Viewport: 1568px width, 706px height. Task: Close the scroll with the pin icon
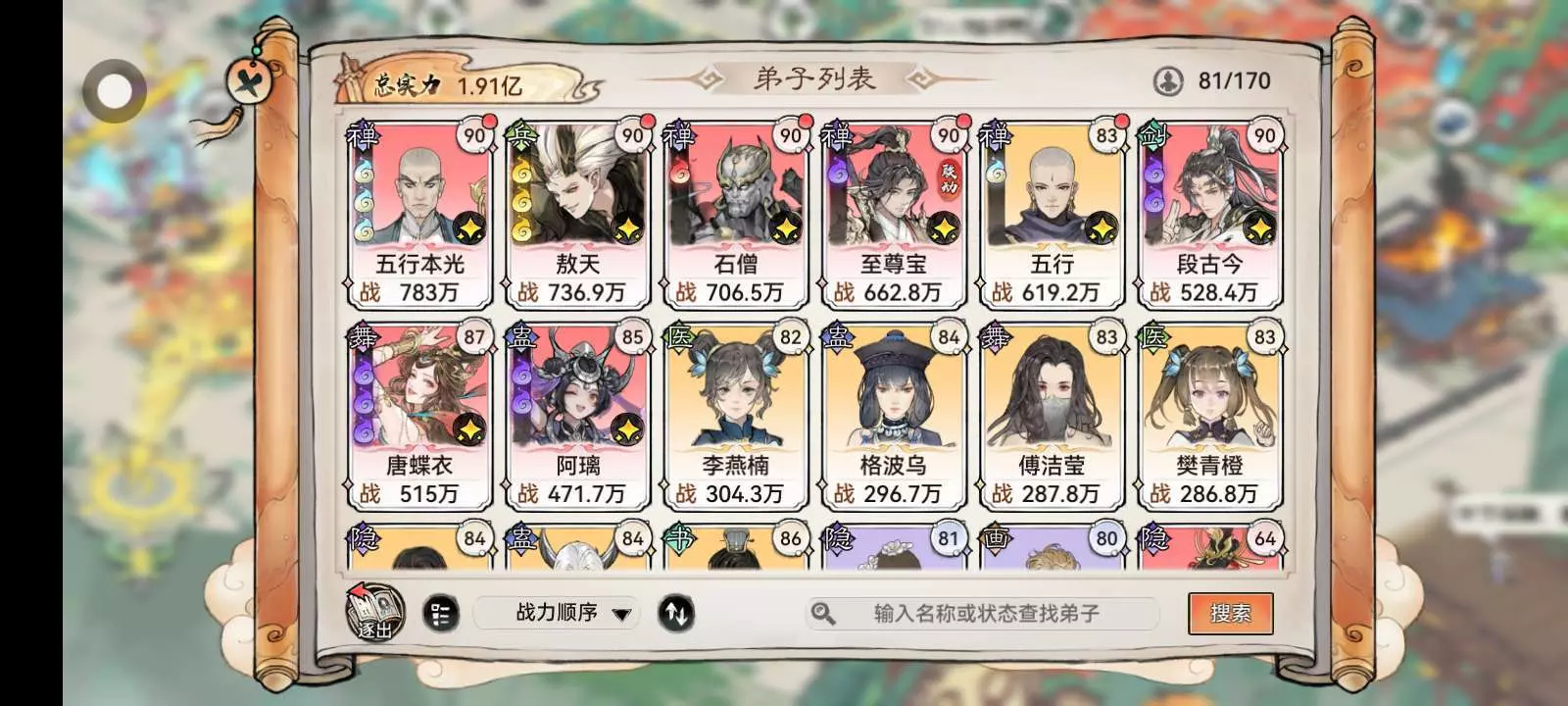tap(249, 80)
